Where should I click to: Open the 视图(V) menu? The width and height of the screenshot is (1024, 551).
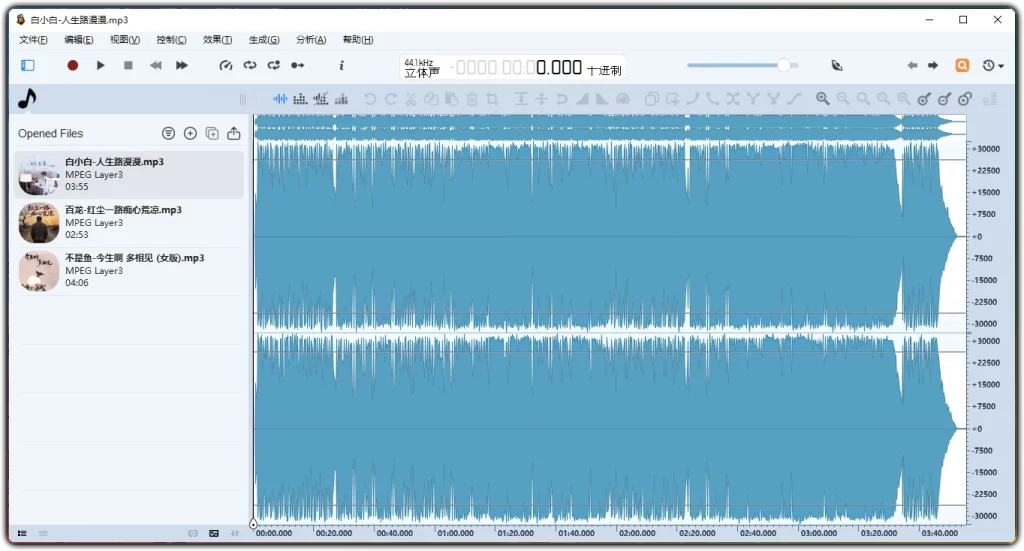pyautogui.click(x=125, y=40)
